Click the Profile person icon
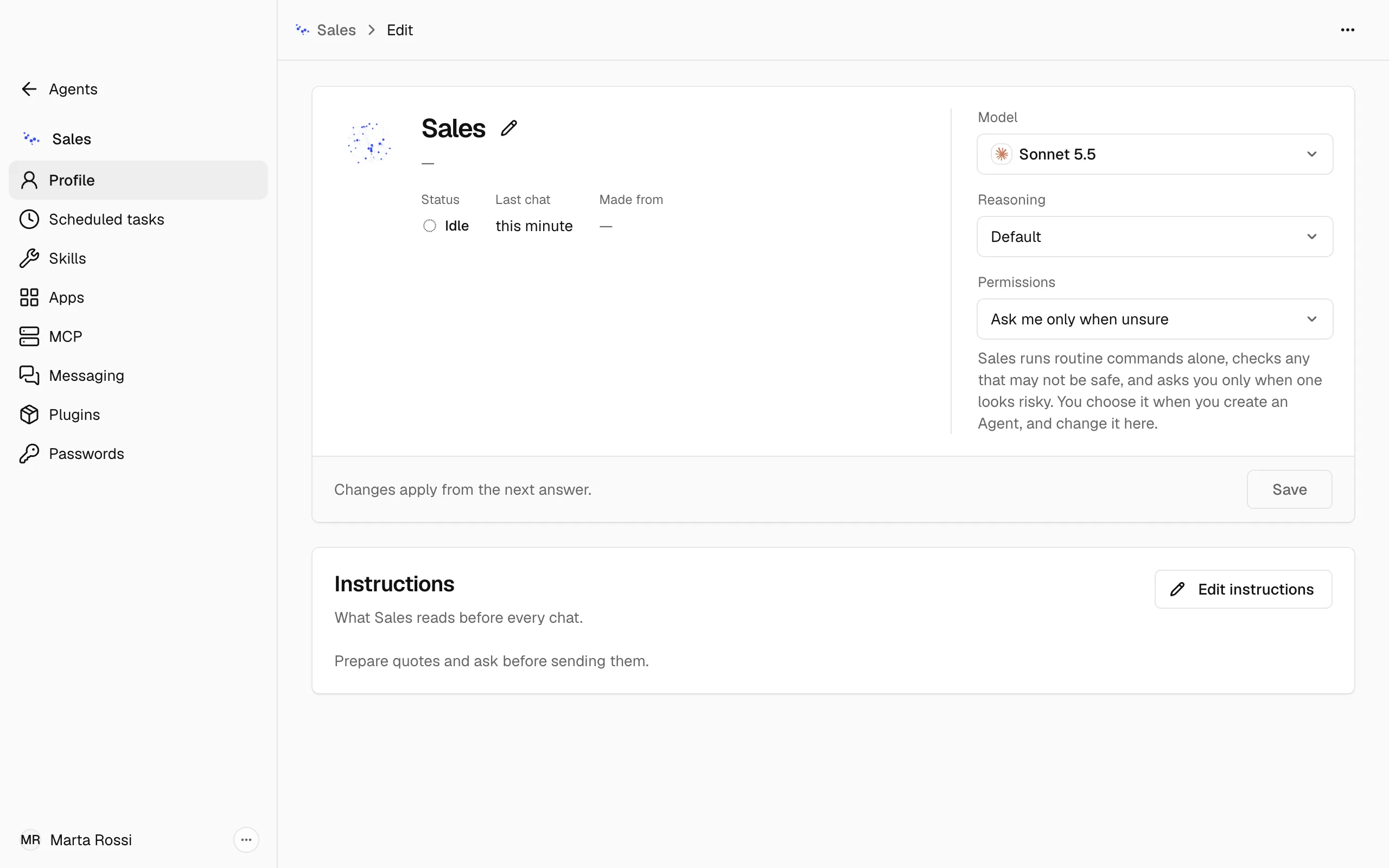The width and height of the screenshot is (1389, 868). point(29,180)
